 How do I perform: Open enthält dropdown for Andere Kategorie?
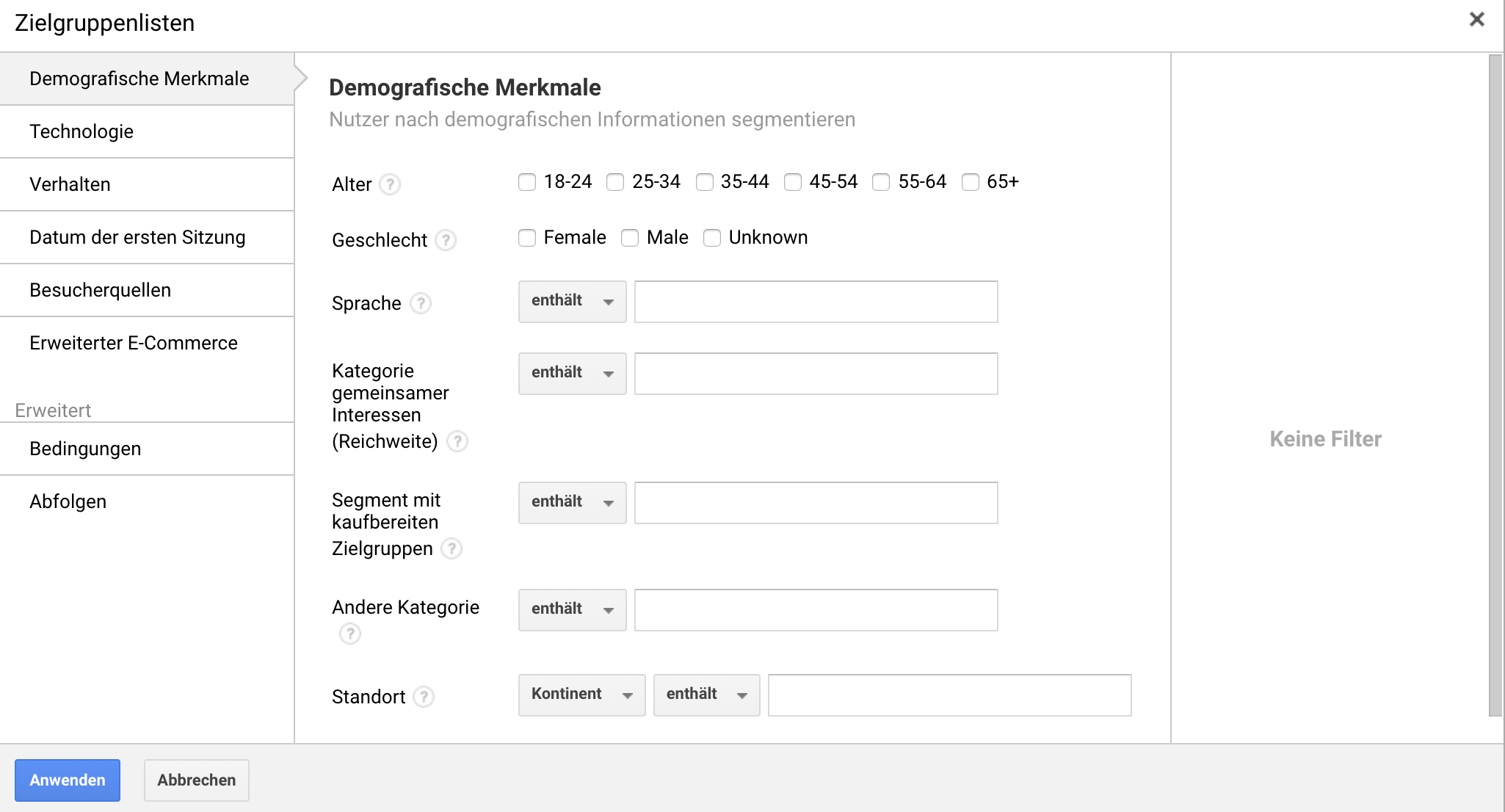click(573, 610)
